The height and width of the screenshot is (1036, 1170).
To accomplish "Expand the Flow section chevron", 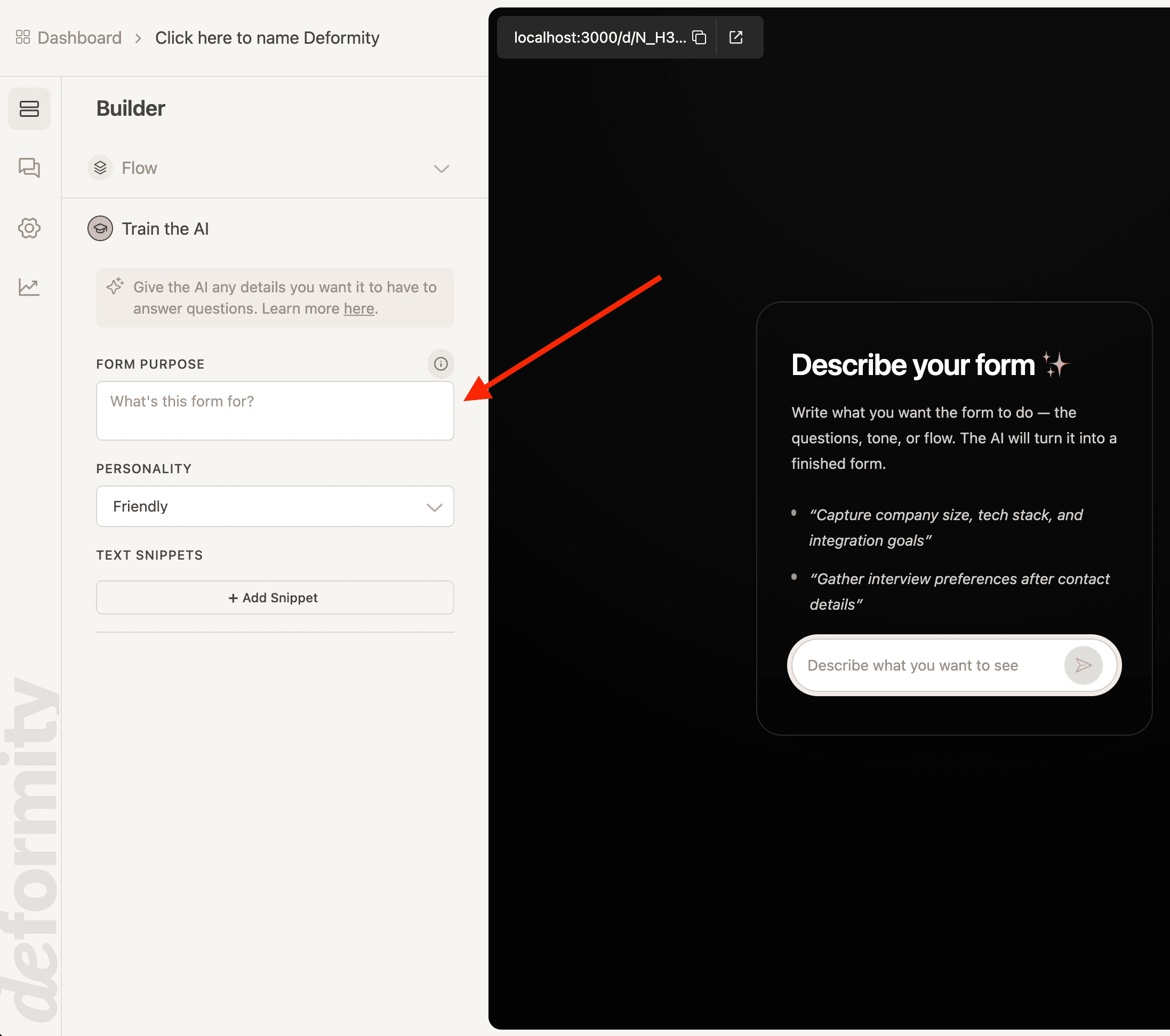I will (x=441, y=169).
